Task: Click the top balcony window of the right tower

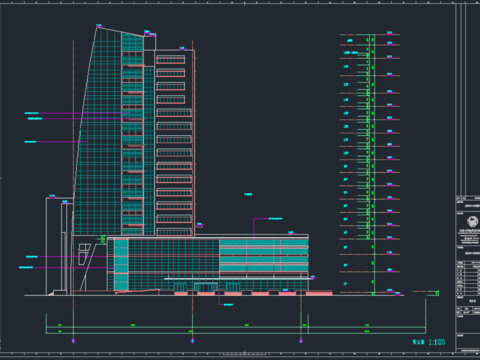Action: coord(170,60)
